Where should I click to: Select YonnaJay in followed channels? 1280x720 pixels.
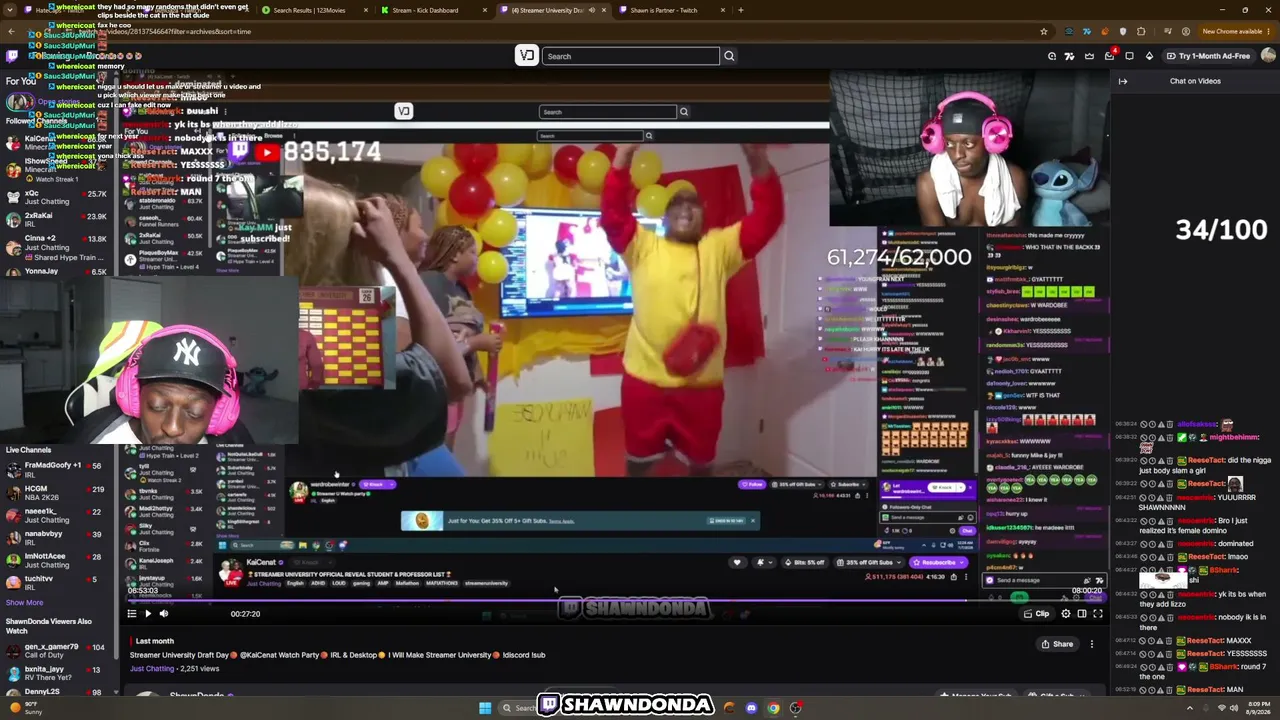[56, 271]
